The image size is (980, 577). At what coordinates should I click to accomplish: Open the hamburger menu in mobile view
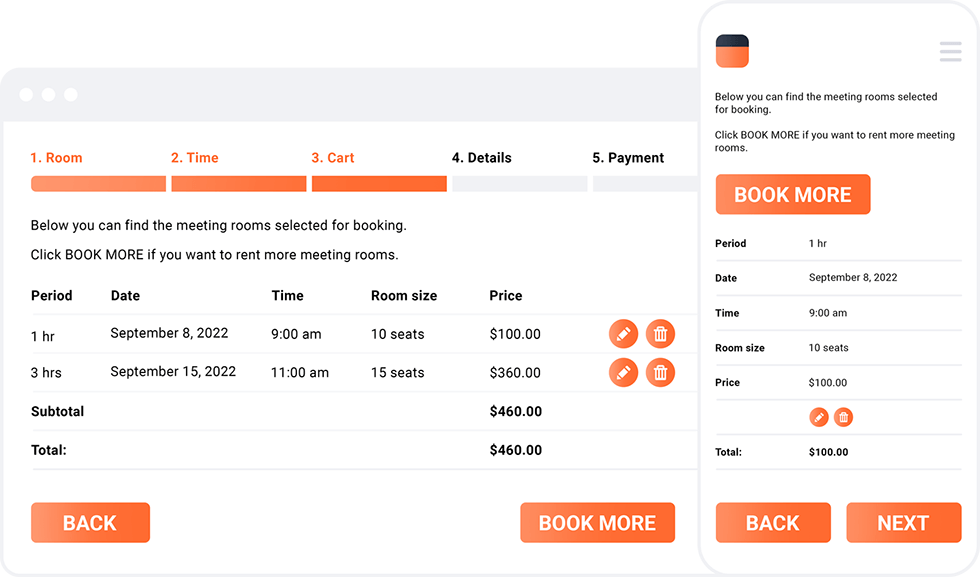950,51
